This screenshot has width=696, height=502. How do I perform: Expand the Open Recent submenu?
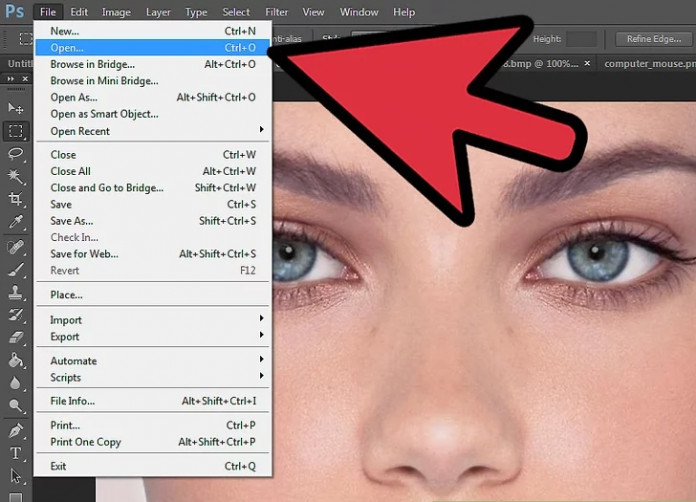pyautogui.click(x=150, y=131)
